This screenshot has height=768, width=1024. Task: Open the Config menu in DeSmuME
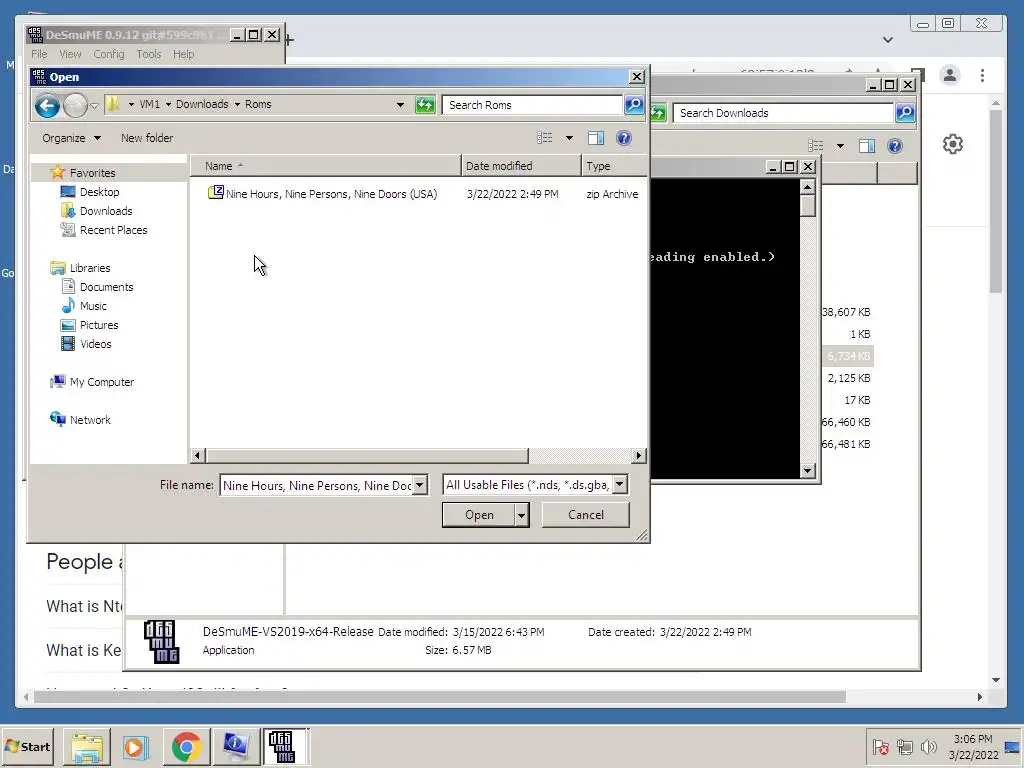point(108,54)
